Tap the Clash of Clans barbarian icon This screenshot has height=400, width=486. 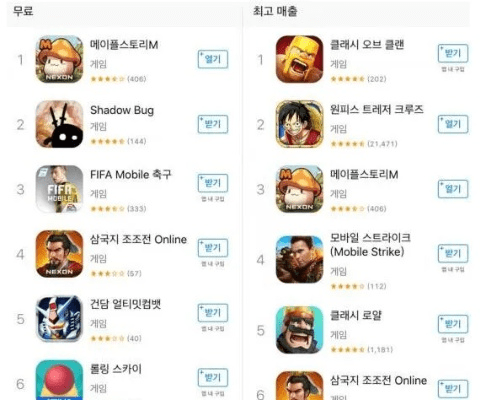point(299,59)
